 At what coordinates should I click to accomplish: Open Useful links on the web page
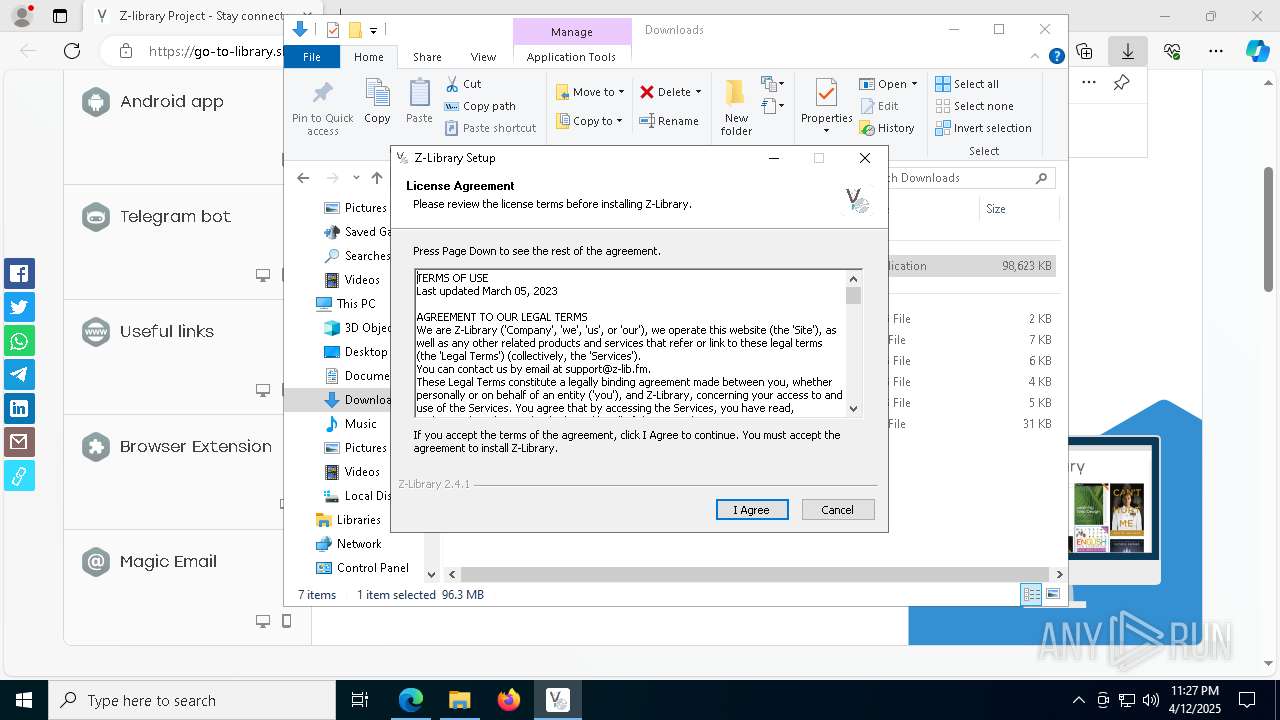coord(167,331)
